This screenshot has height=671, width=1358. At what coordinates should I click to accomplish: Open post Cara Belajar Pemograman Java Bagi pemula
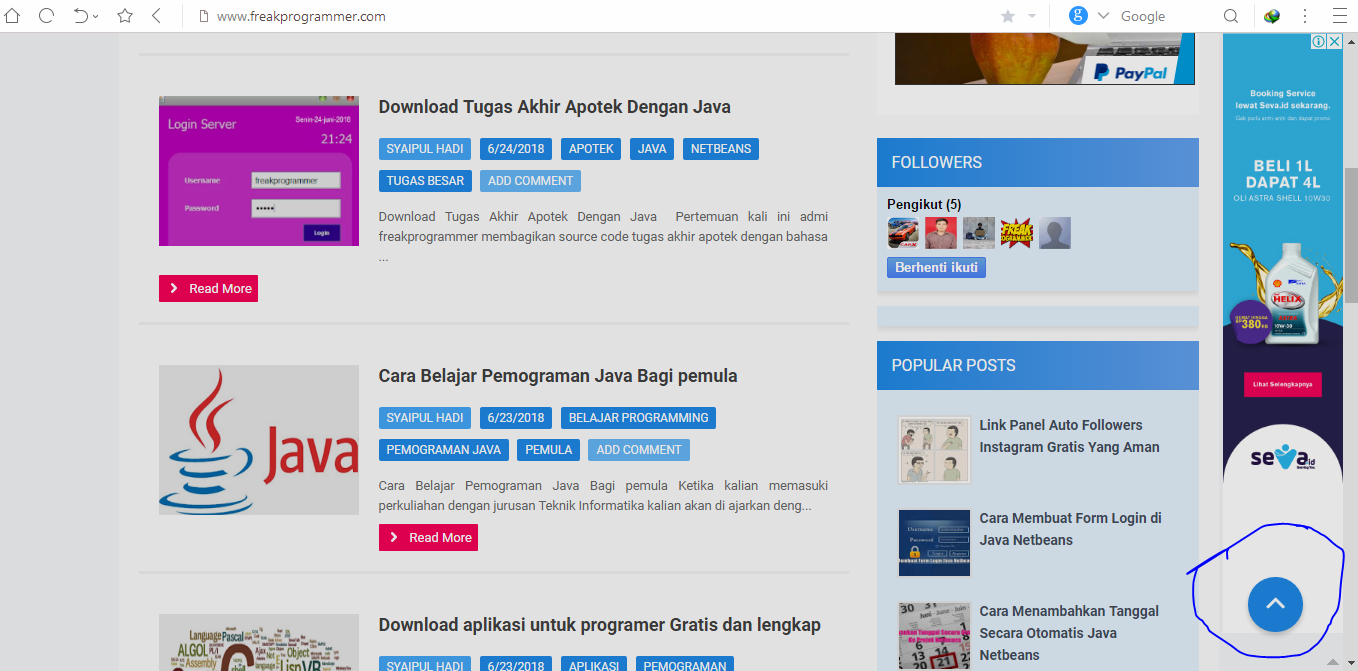pos(558,376)
